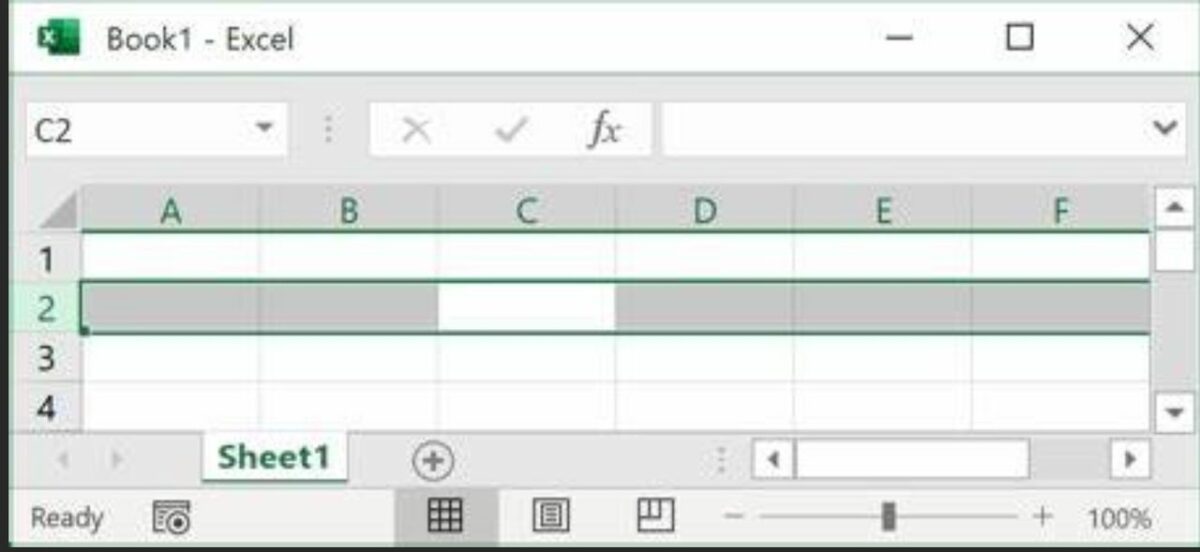This screenshot has height=552, width=1200.
Task: Add a new sheet with plus icon
Action: click(433, 461)
